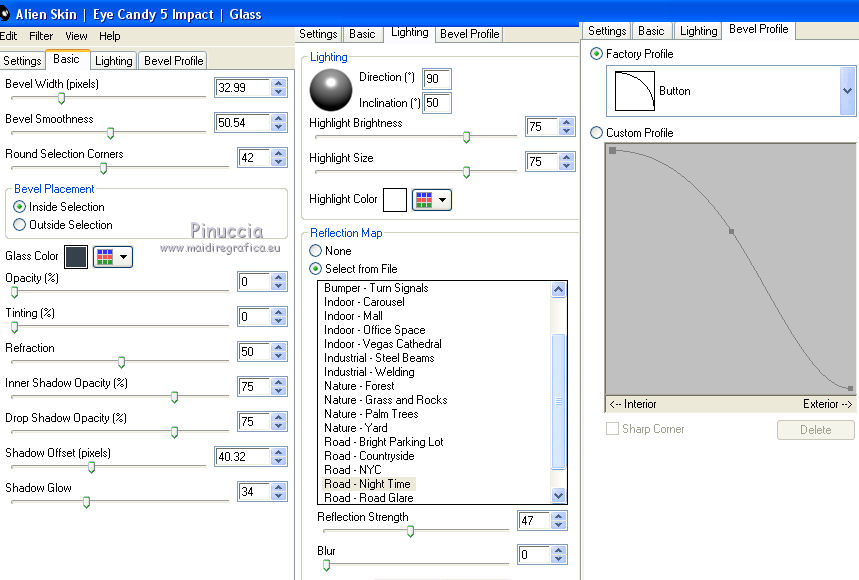
Task: Open Bevel Profile tab in left panel
Action: [x=174, y=61]
